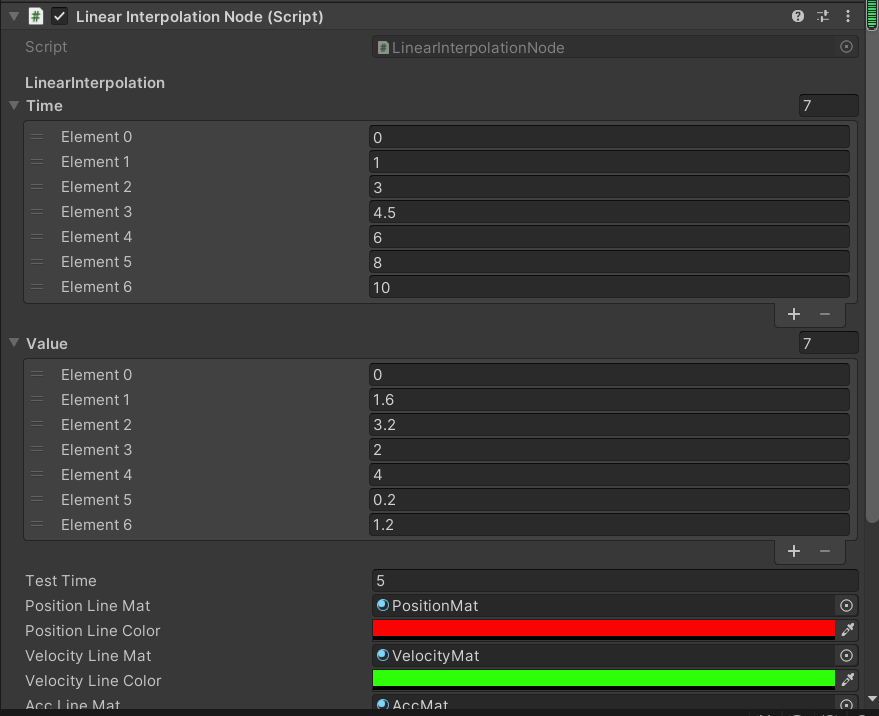
Task: Click the LinearInterpolation header label
Action: [x=95, y=83]
